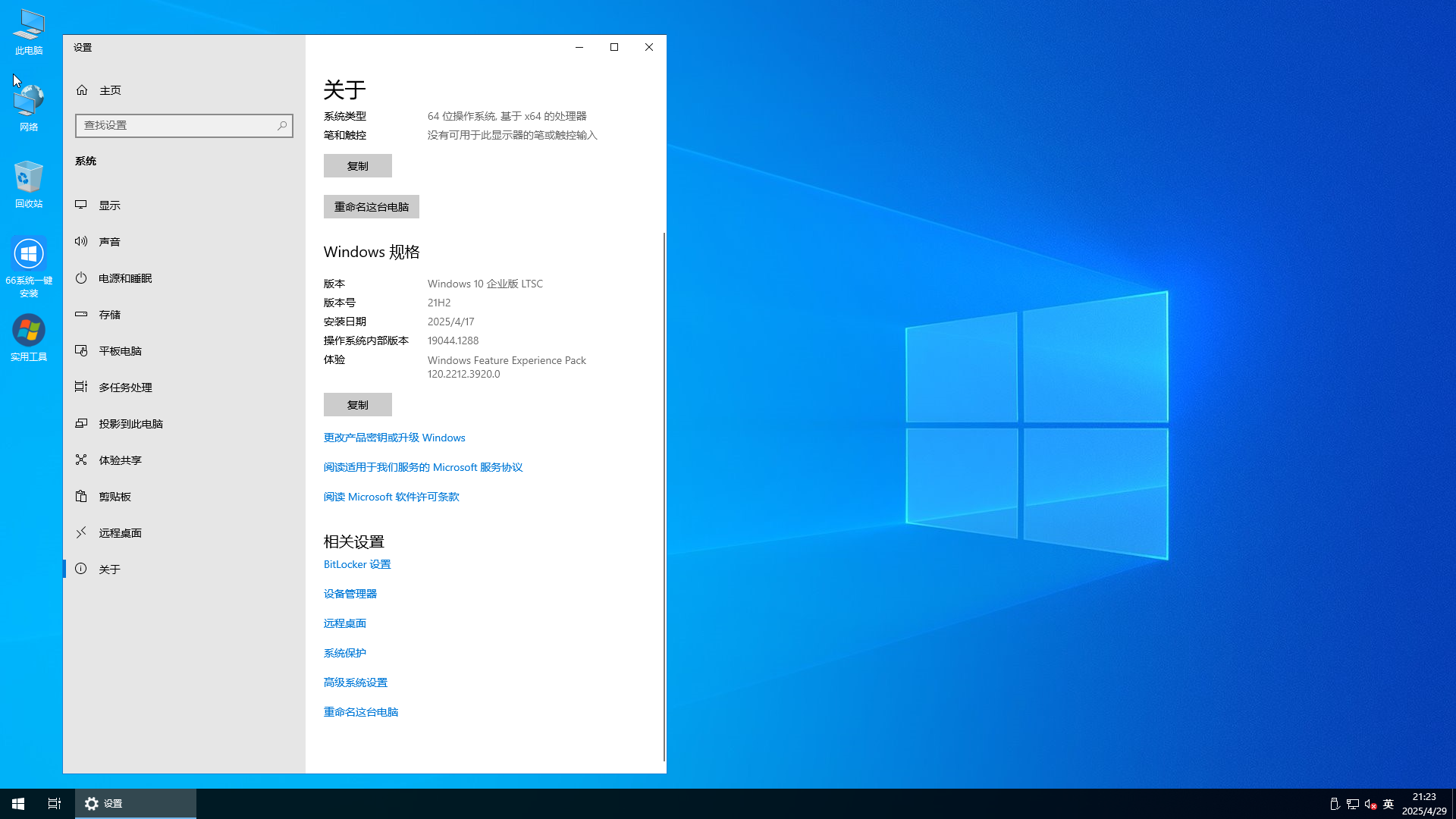1456x819 pixels.
Task: Click the Show desktop sliver at taskbar edge
Action: [x=1454, y=804]
